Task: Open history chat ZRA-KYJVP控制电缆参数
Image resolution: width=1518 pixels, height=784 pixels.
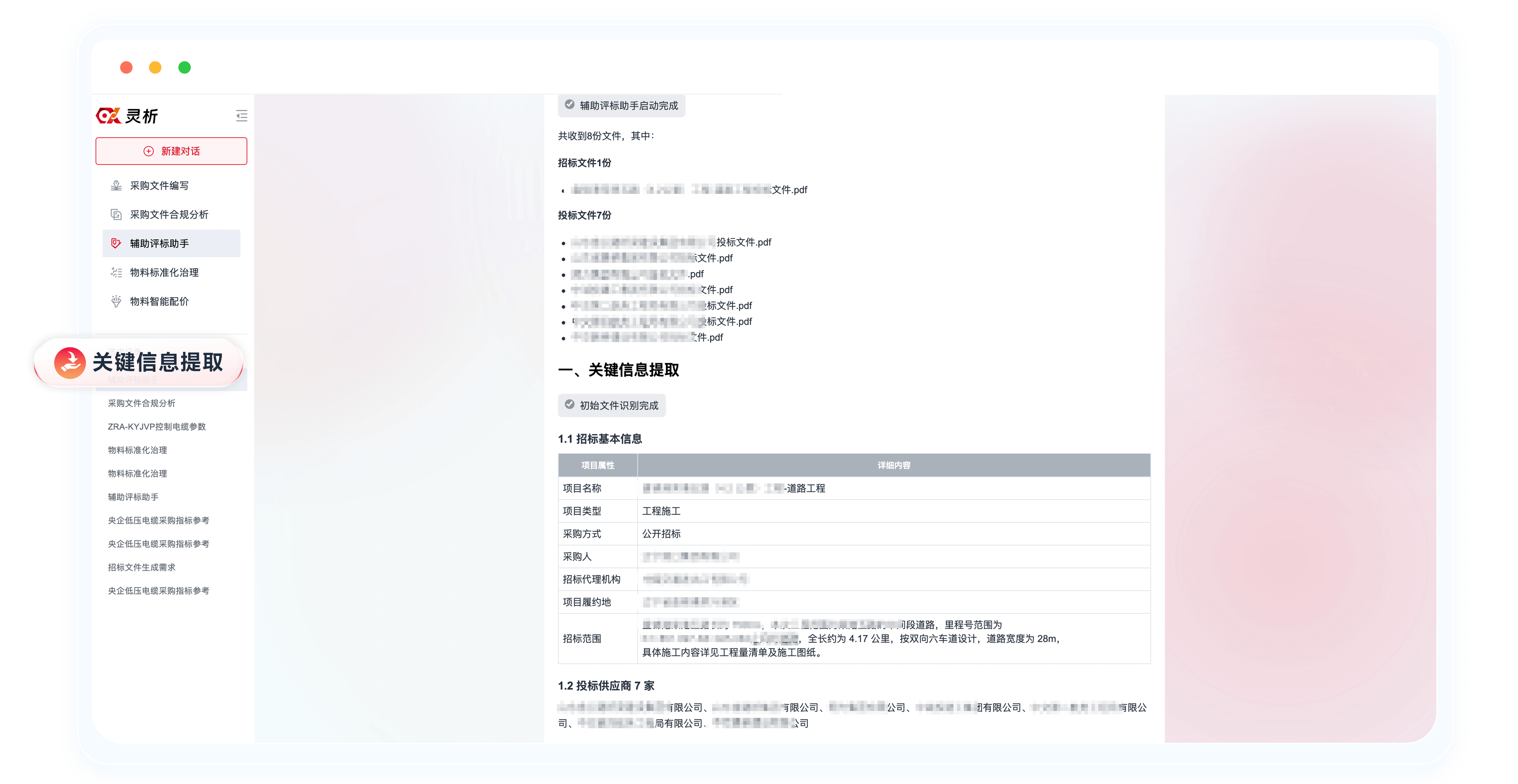Action: pyautogui.click(x=157, y=426)
